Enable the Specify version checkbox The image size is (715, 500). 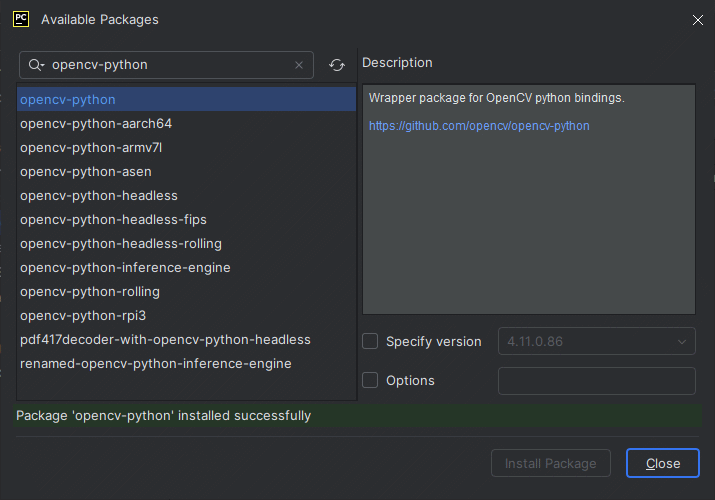pos(370,341)
